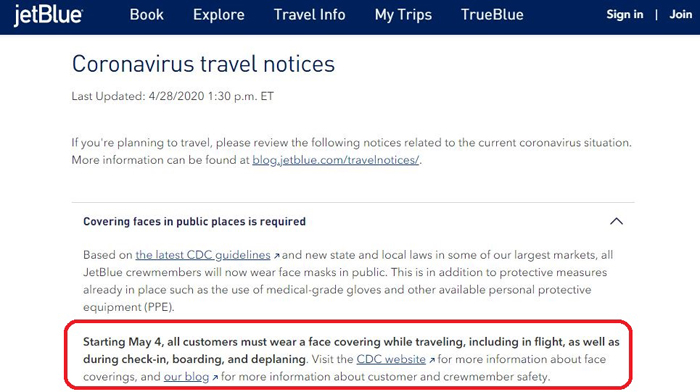The width and height of the screenshot is (700, 392).
Task: Click external arrow icon beside CDC guidelines
Action: click(276, 256)
